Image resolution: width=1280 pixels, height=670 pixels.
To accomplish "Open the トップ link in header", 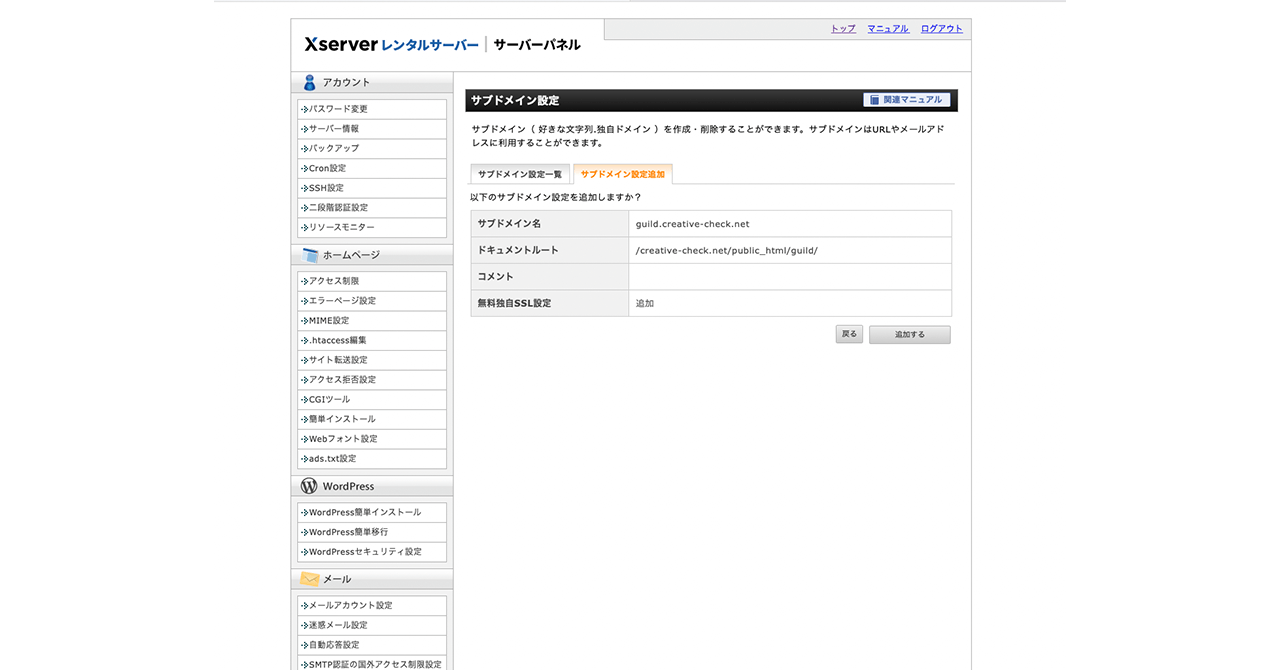I will pyautogui.click(x=843, y=29).
